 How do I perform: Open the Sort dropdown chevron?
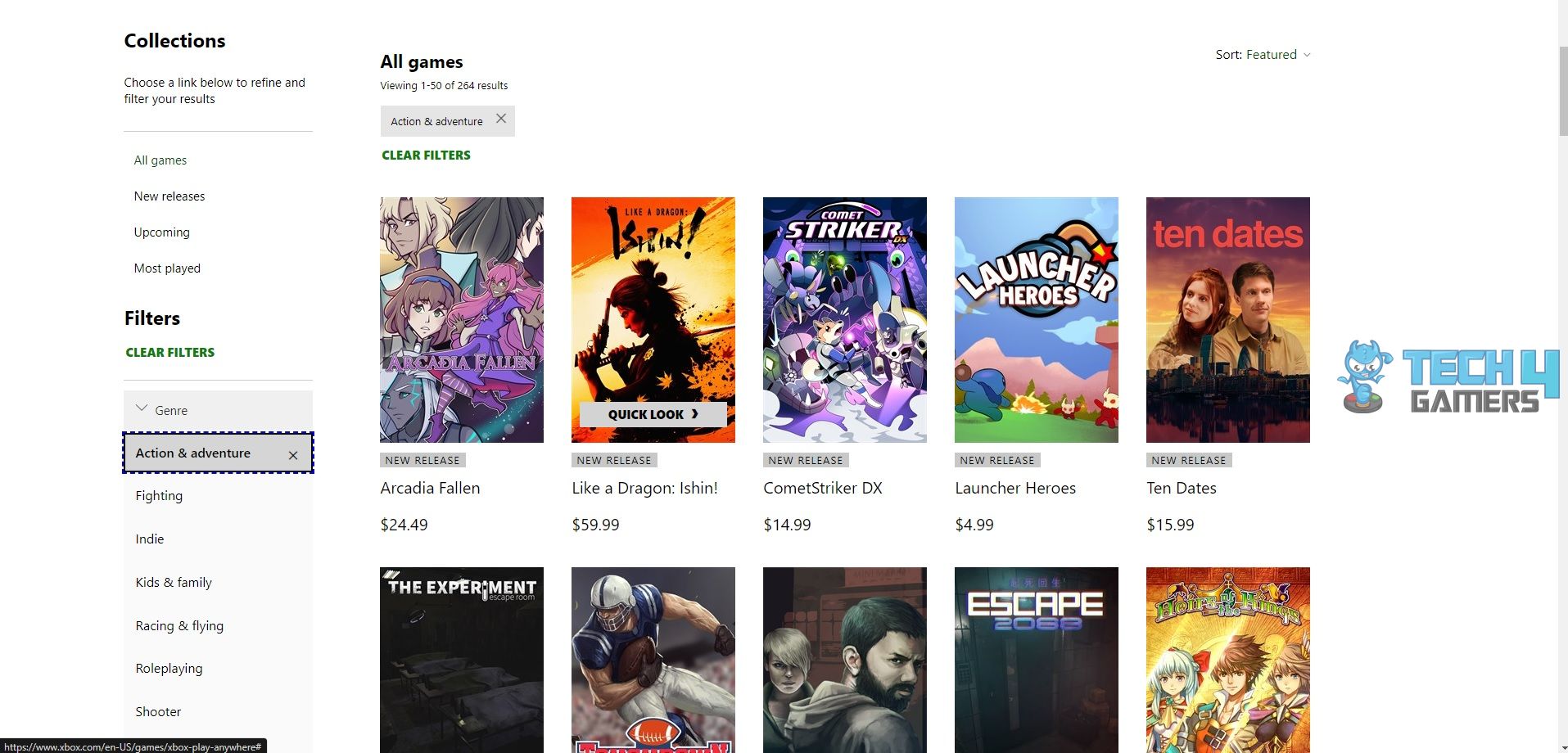coord(1308,54)
